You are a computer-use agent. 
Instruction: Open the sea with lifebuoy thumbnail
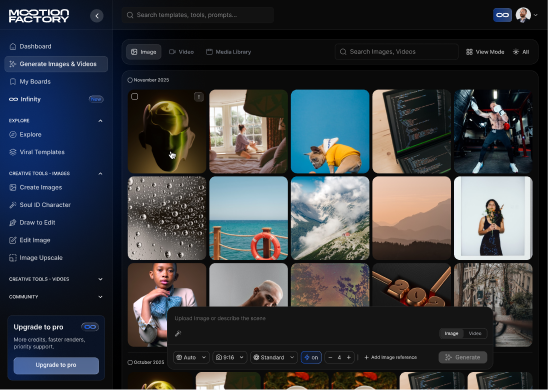pyautogui.click(x=248, y=218)
